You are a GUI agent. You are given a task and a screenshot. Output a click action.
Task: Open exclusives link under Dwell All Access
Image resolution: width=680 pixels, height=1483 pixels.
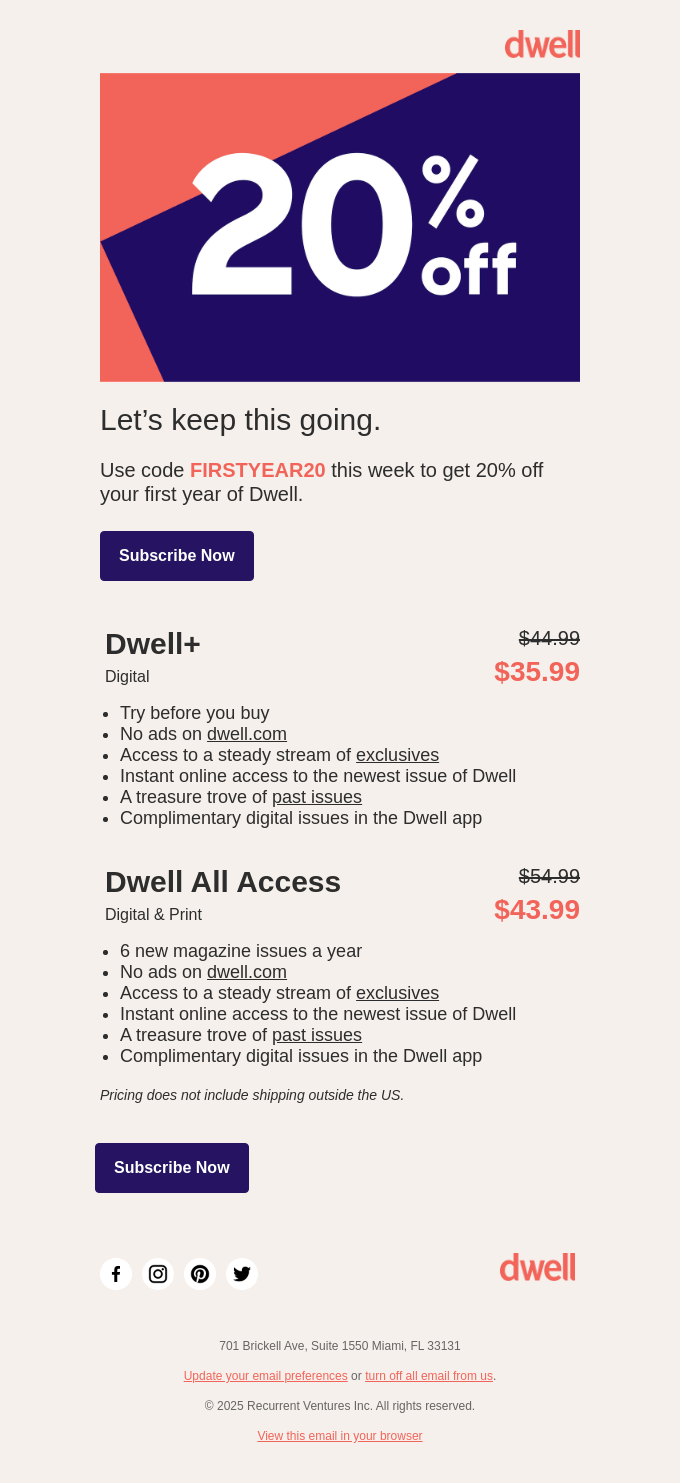[x=397, y=993]
